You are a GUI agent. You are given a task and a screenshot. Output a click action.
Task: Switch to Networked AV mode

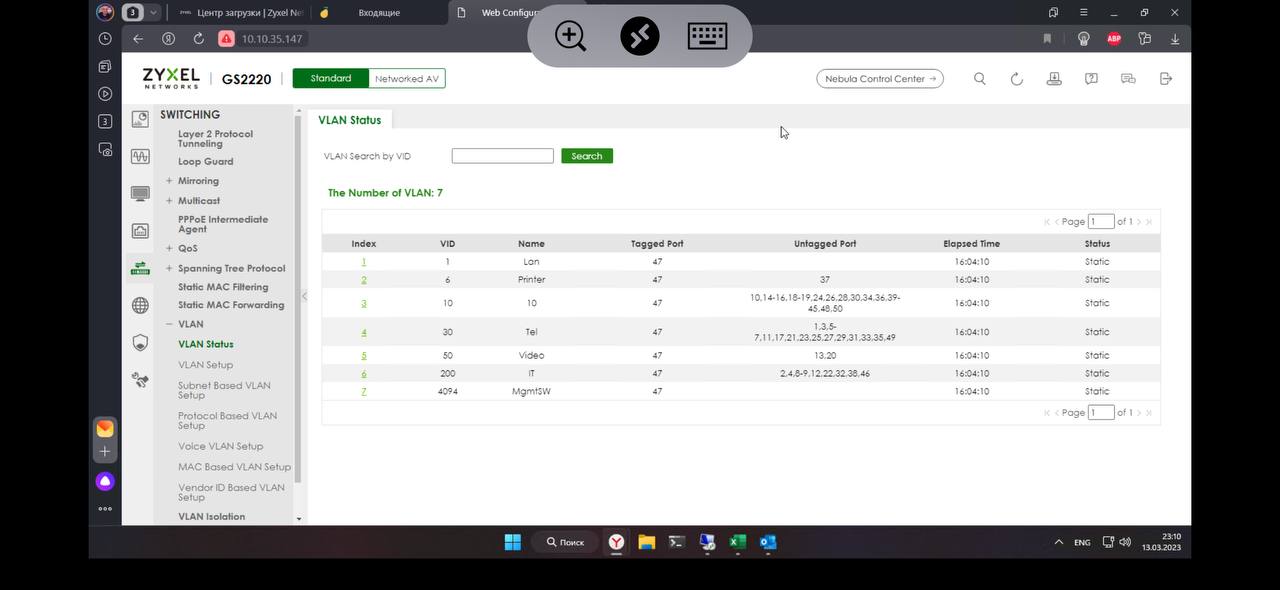pos(407,78)
